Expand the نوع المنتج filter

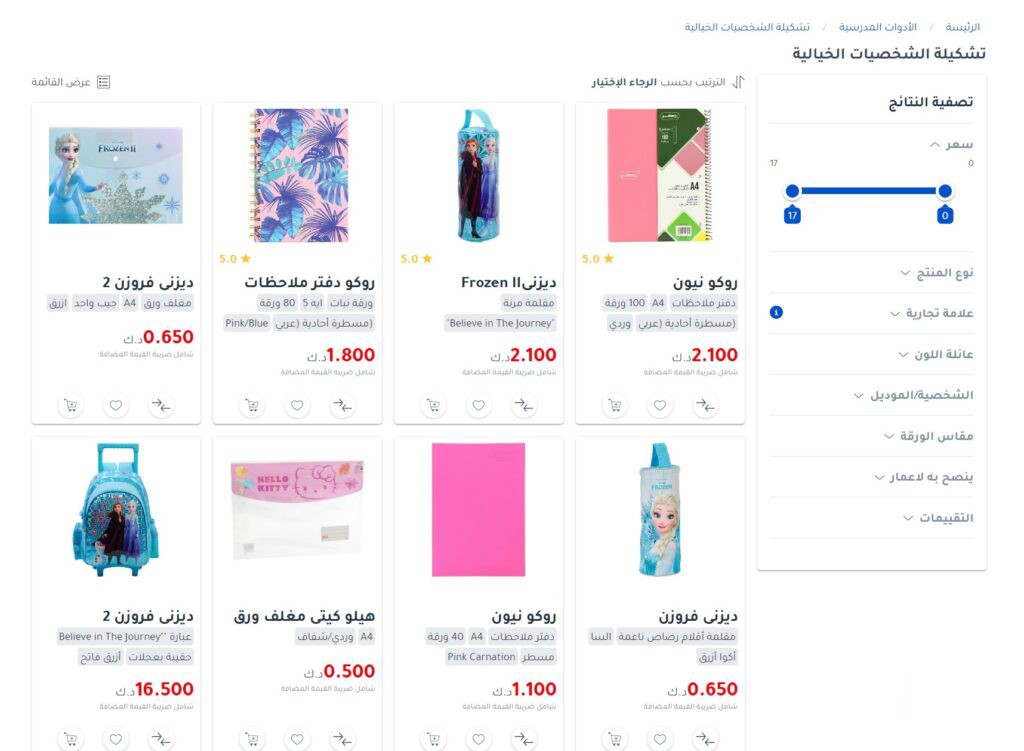point(936,273)
